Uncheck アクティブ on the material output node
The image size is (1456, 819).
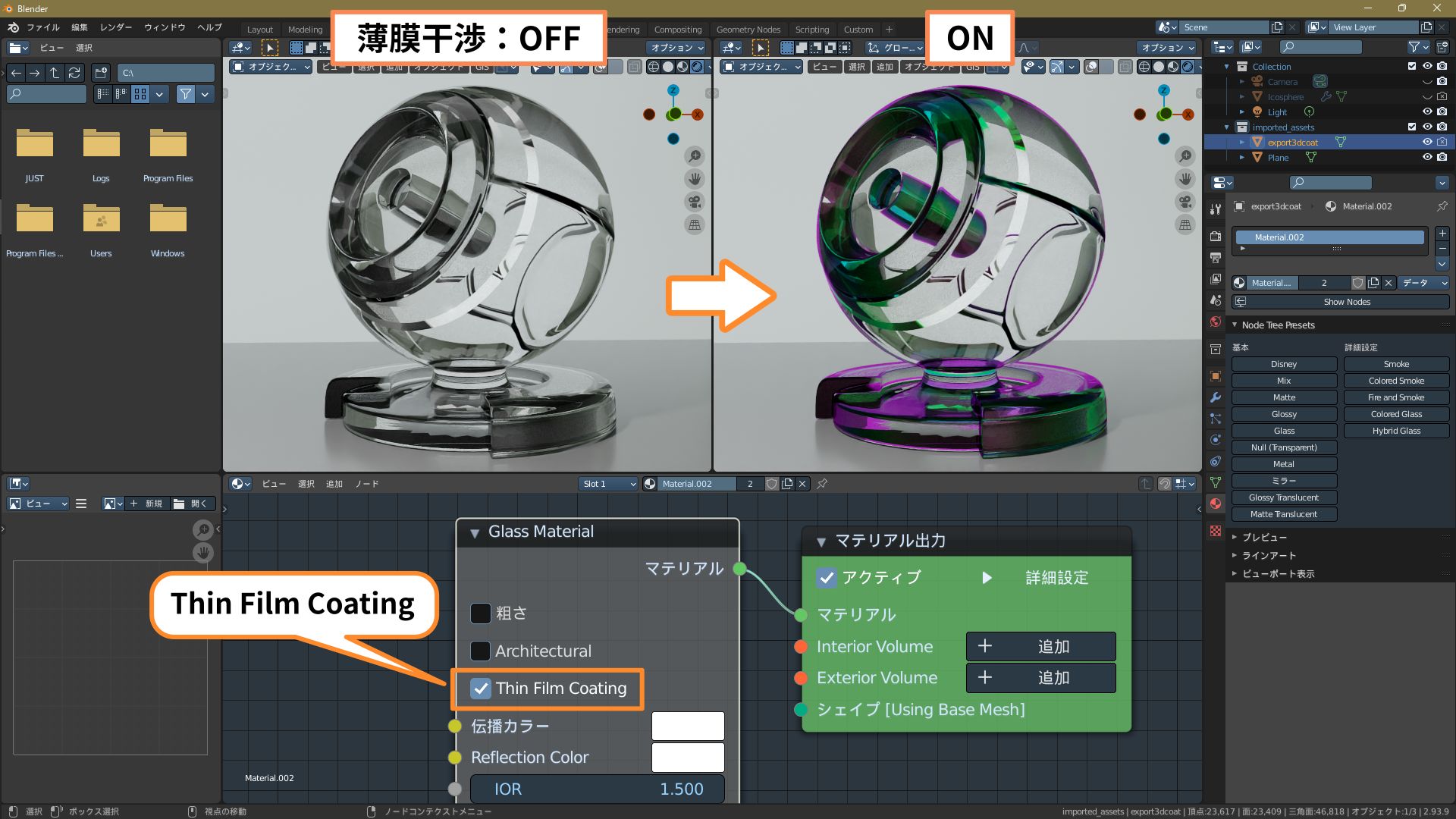[x=827, y=578]
